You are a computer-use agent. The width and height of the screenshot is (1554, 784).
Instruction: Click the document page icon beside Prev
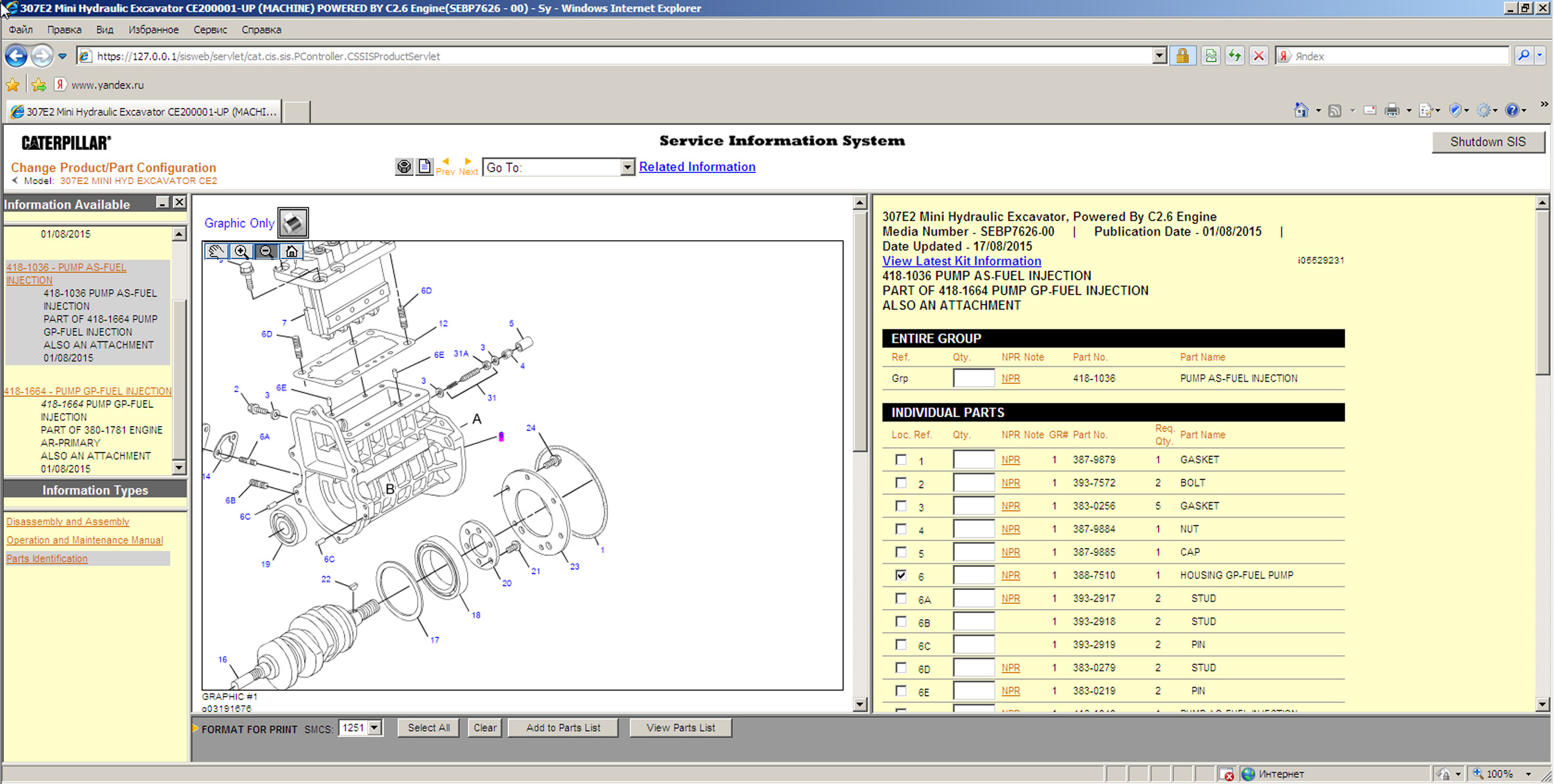point(424,167)
